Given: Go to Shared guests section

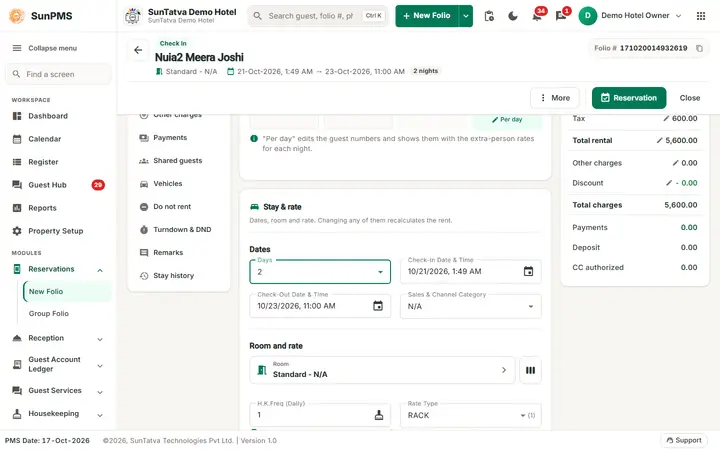Looking at the screenshot, I should tap(179, 161).
